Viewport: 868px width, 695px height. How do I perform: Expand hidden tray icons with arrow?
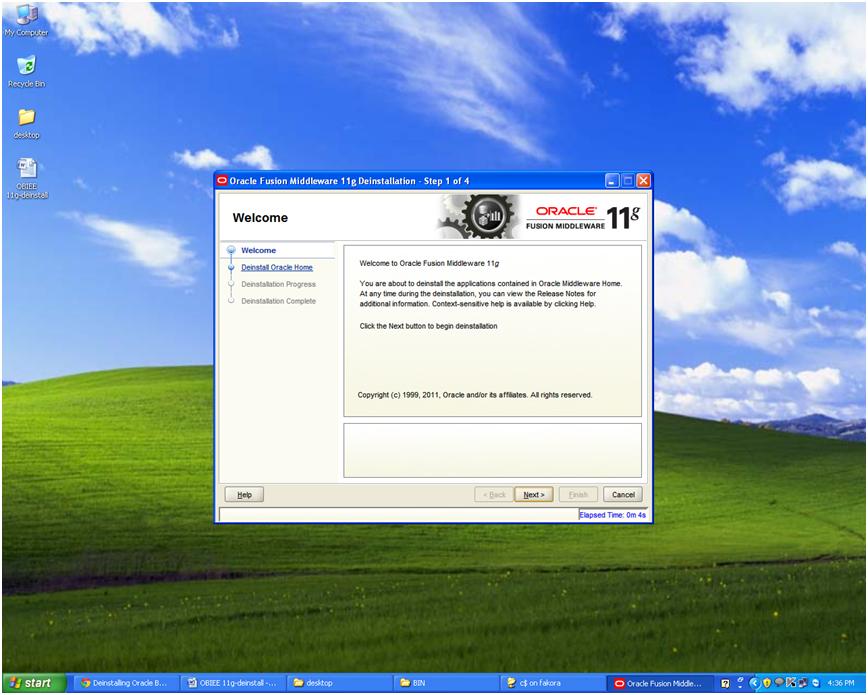click(x=755, y=683)
